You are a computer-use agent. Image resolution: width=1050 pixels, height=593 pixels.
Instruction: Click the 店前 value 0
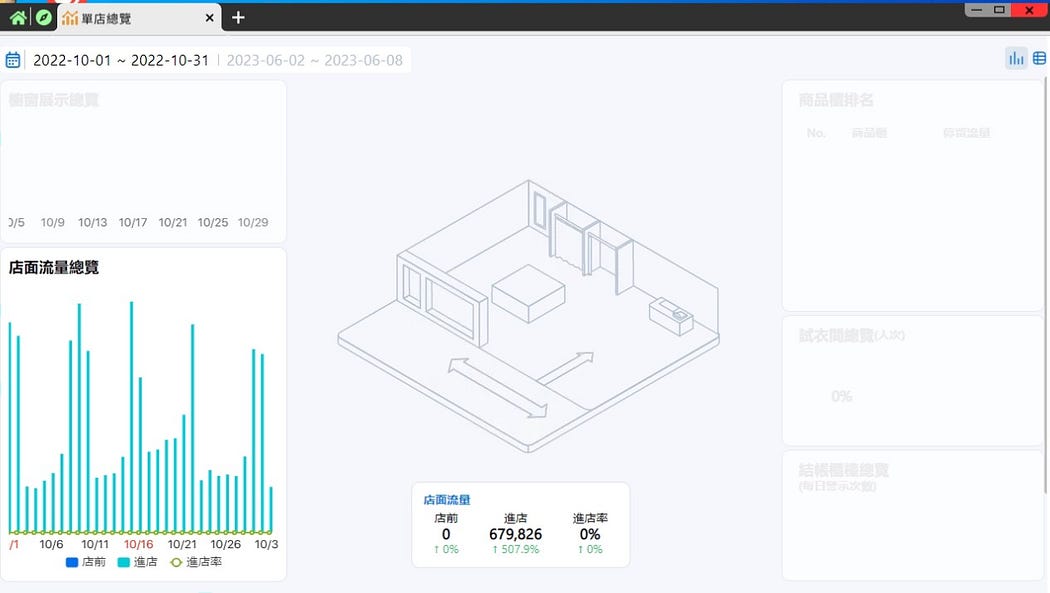coord(446,534)
